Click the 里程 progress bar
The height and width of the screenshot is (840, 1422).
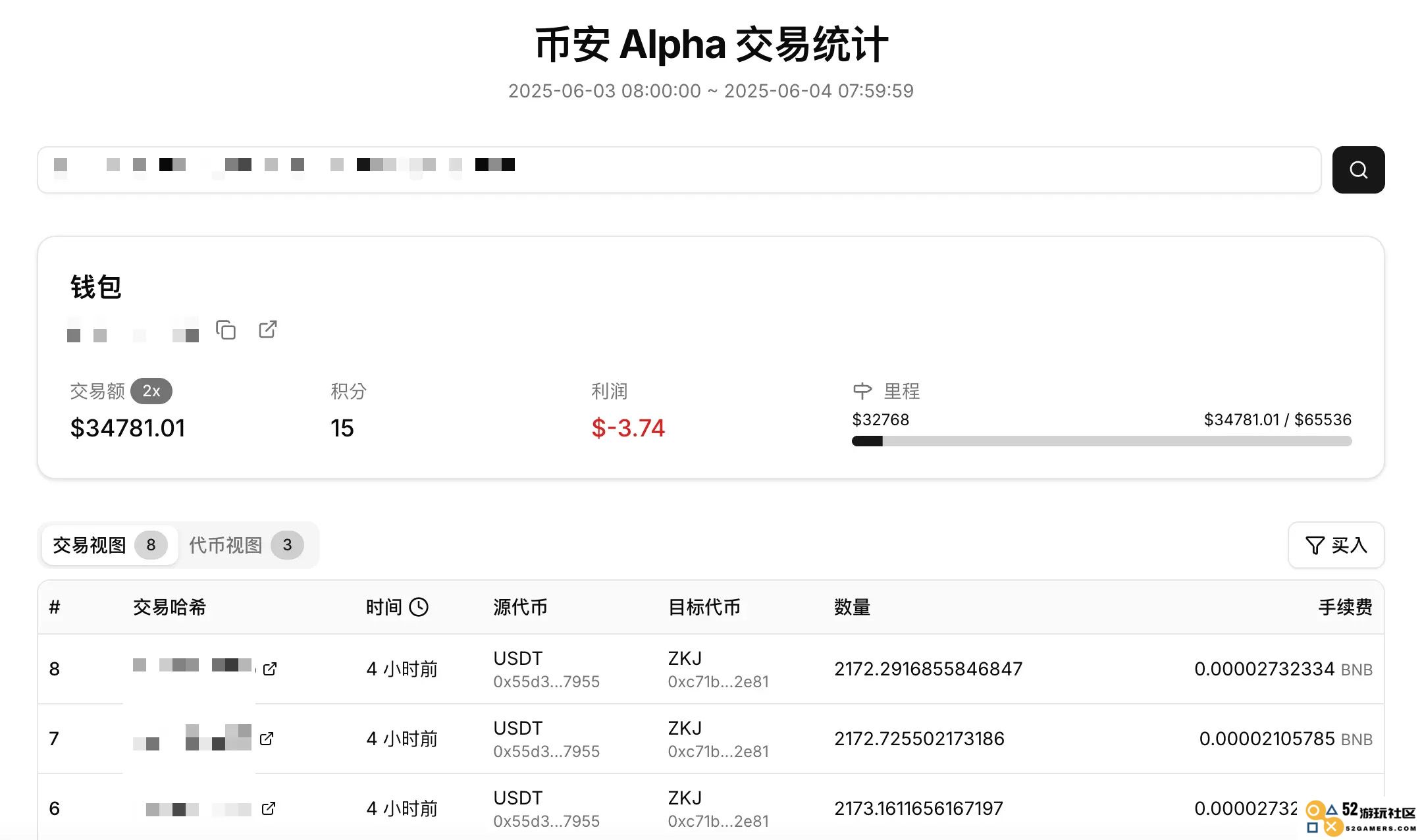[1101, 441]
